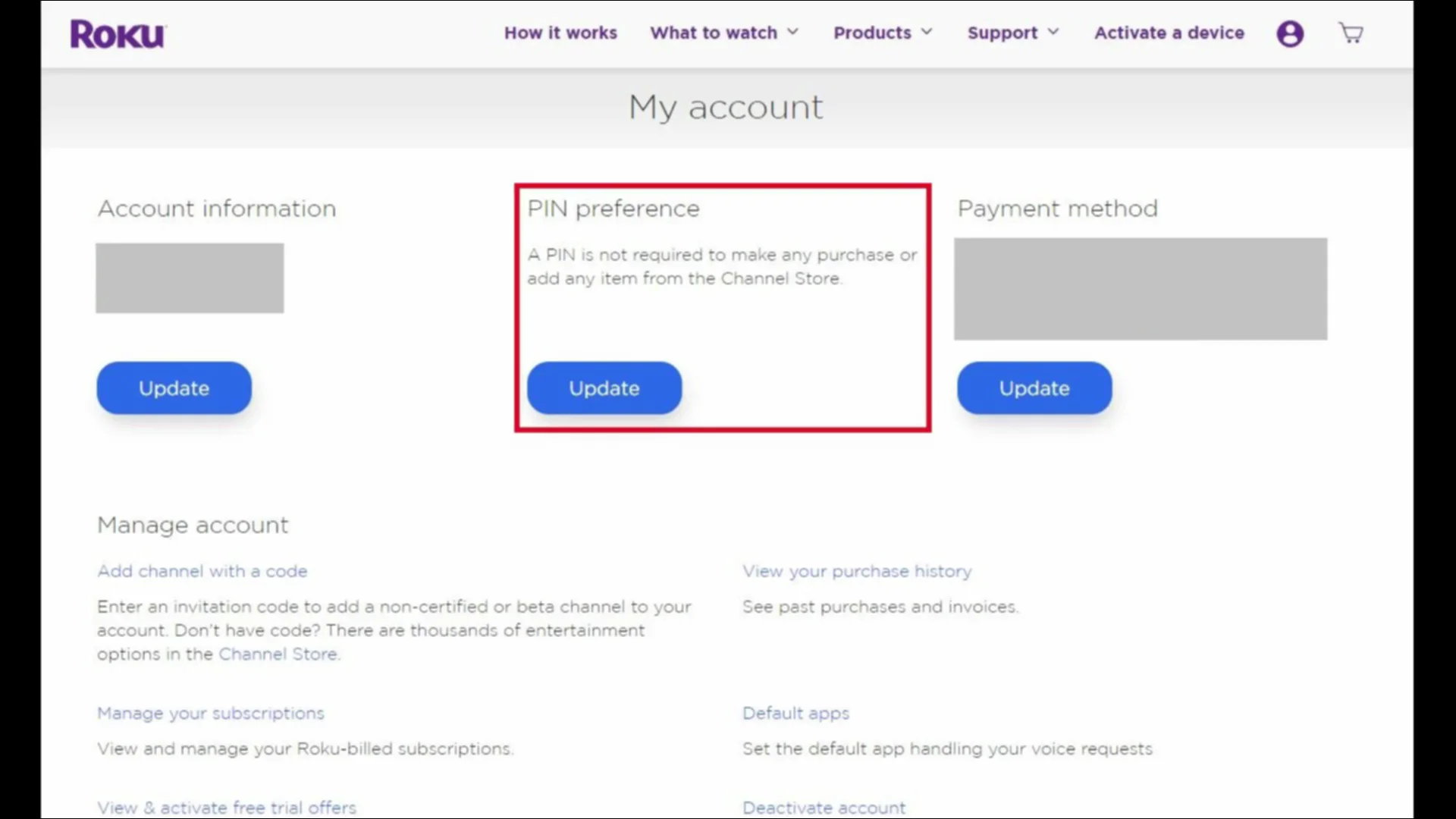Open the Products menu

pyautogui.click(x=872, y=33)
